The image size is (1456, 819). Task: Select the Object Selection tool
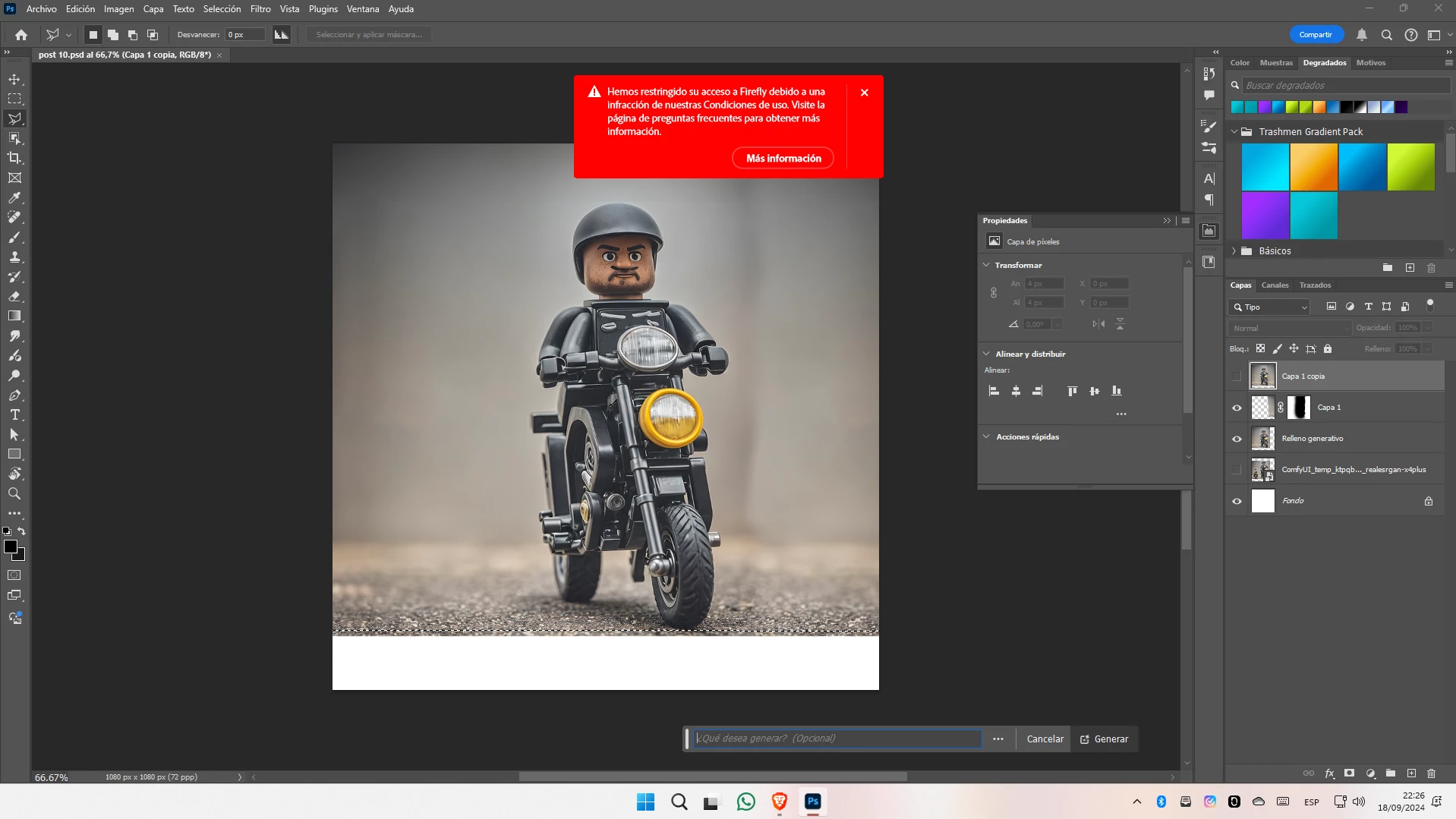coord(14,138)
